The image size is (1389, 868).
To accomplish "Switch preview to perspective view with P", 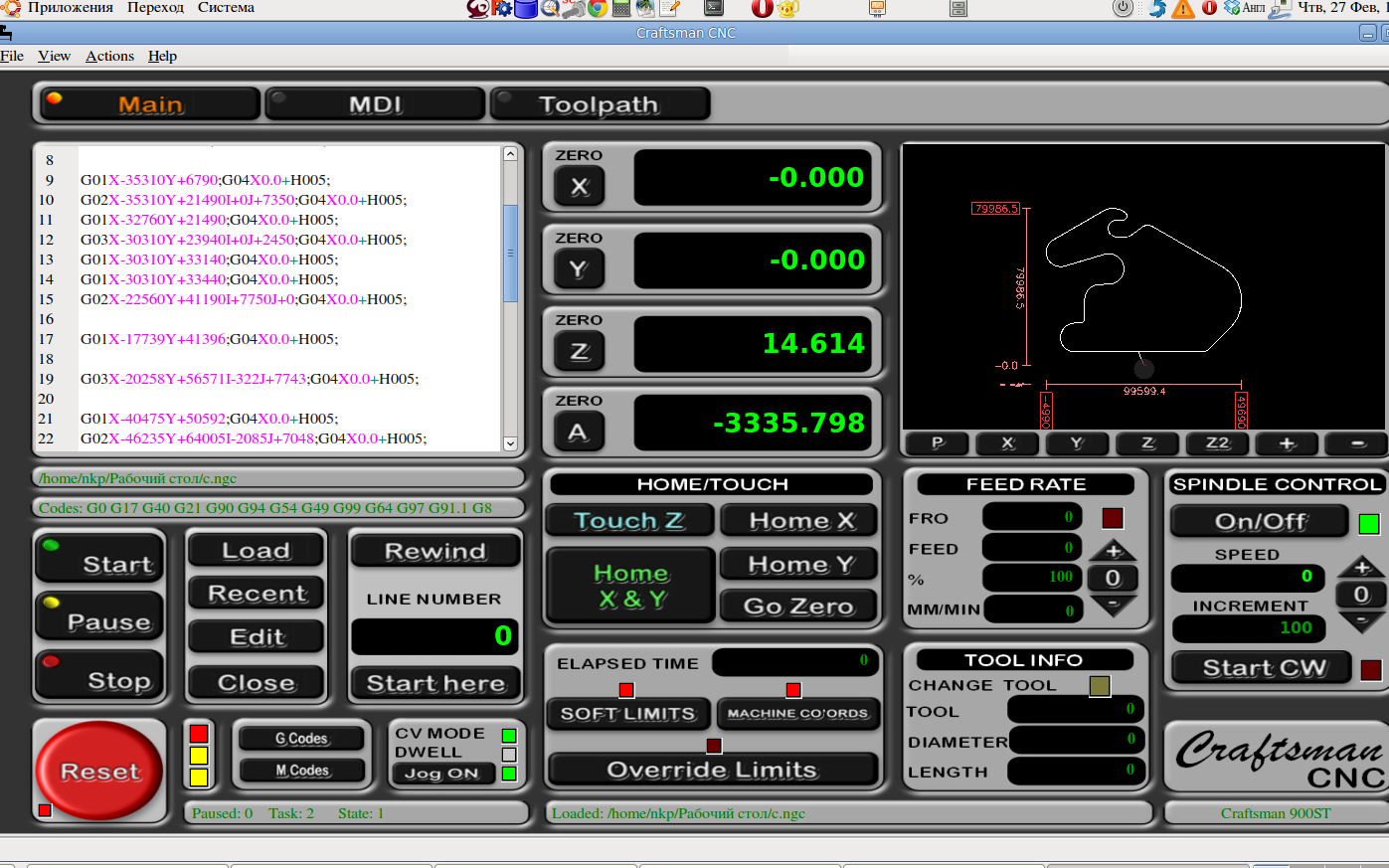I will 937,443.
